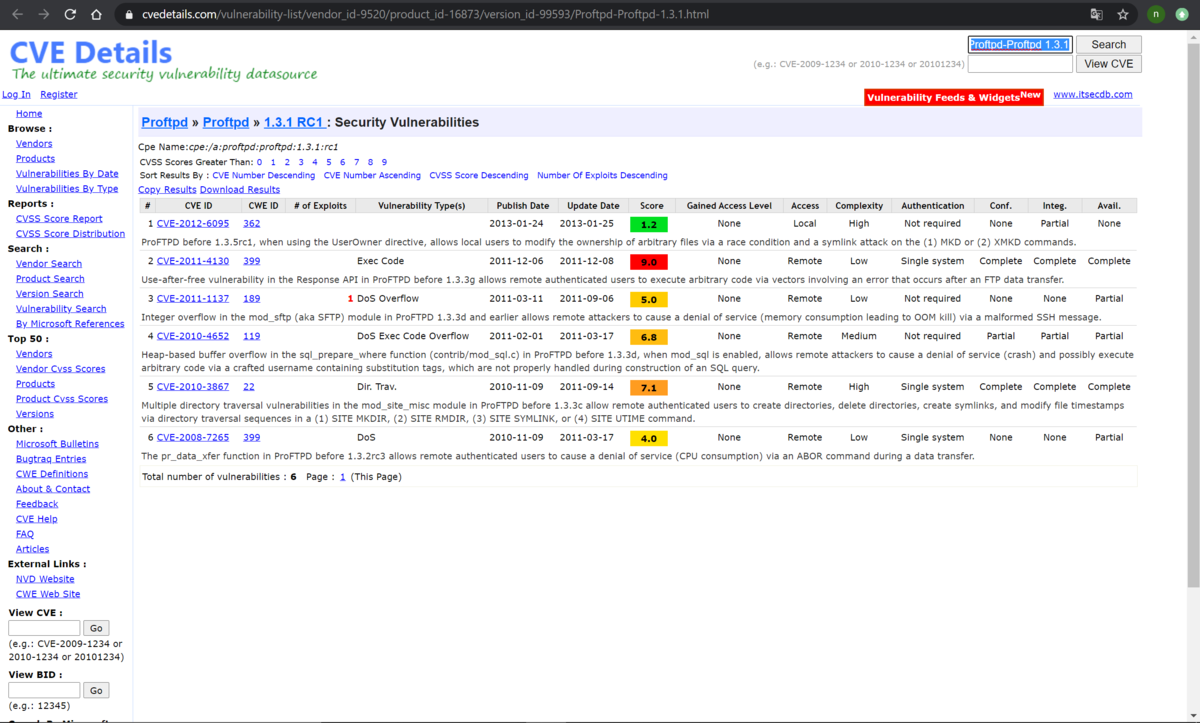Bookmark this page with star icon
This screenshot has height=723, width=1200.
(x=1123, y=15)
